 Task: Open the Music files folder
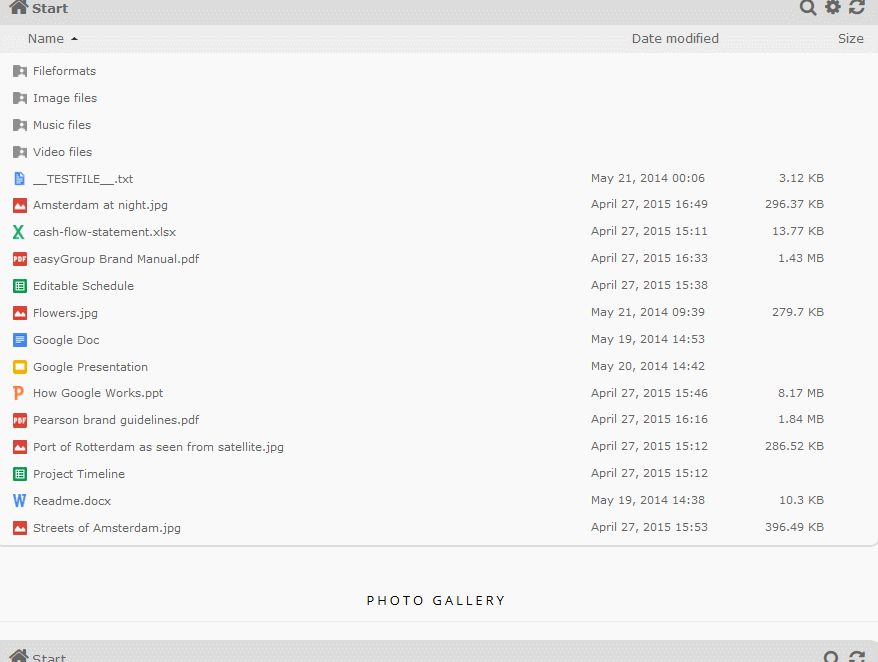(x=62, y=125)
